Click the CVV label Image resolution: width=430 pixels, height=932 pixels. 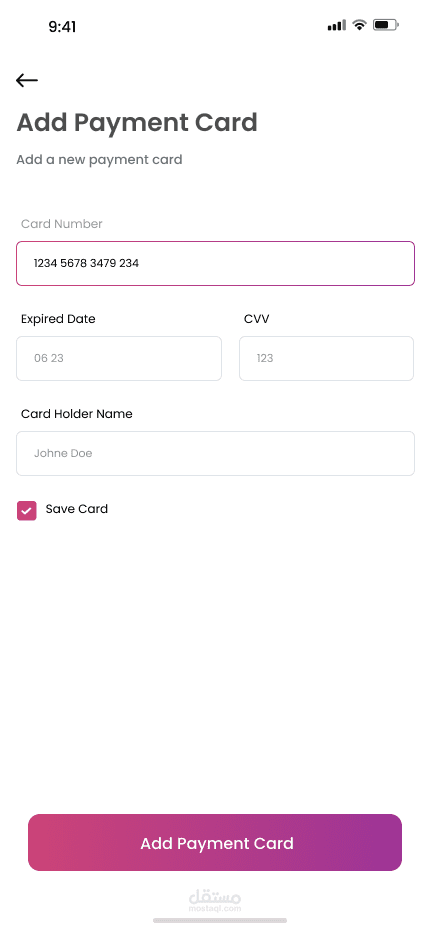point(257,319)
